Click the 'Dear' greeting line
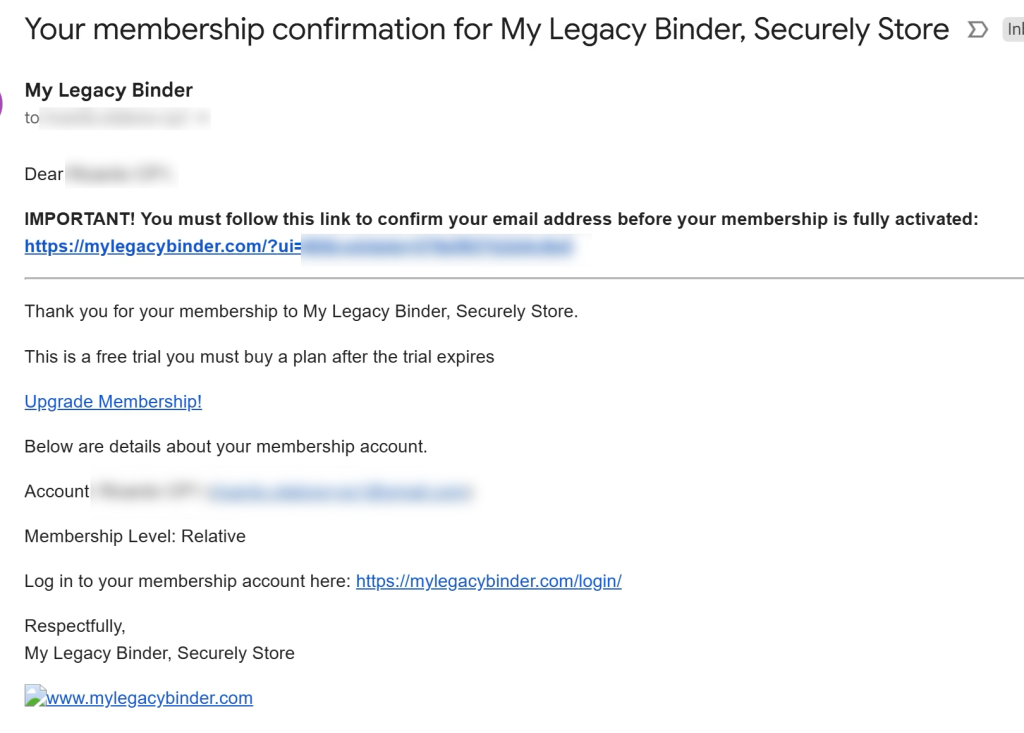The height and width of the screenshot is (733, 1024). tap(44, 174)
